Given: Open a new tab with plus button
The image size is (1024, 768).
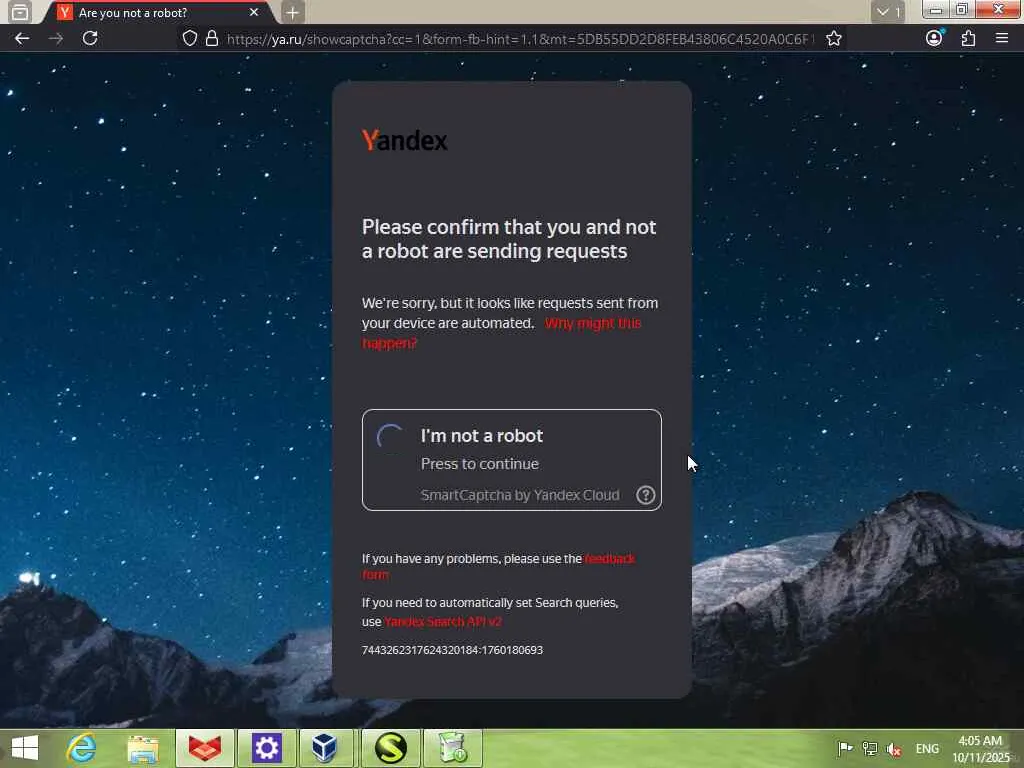Looking at the screenshot, I should (x=293, y=12).
